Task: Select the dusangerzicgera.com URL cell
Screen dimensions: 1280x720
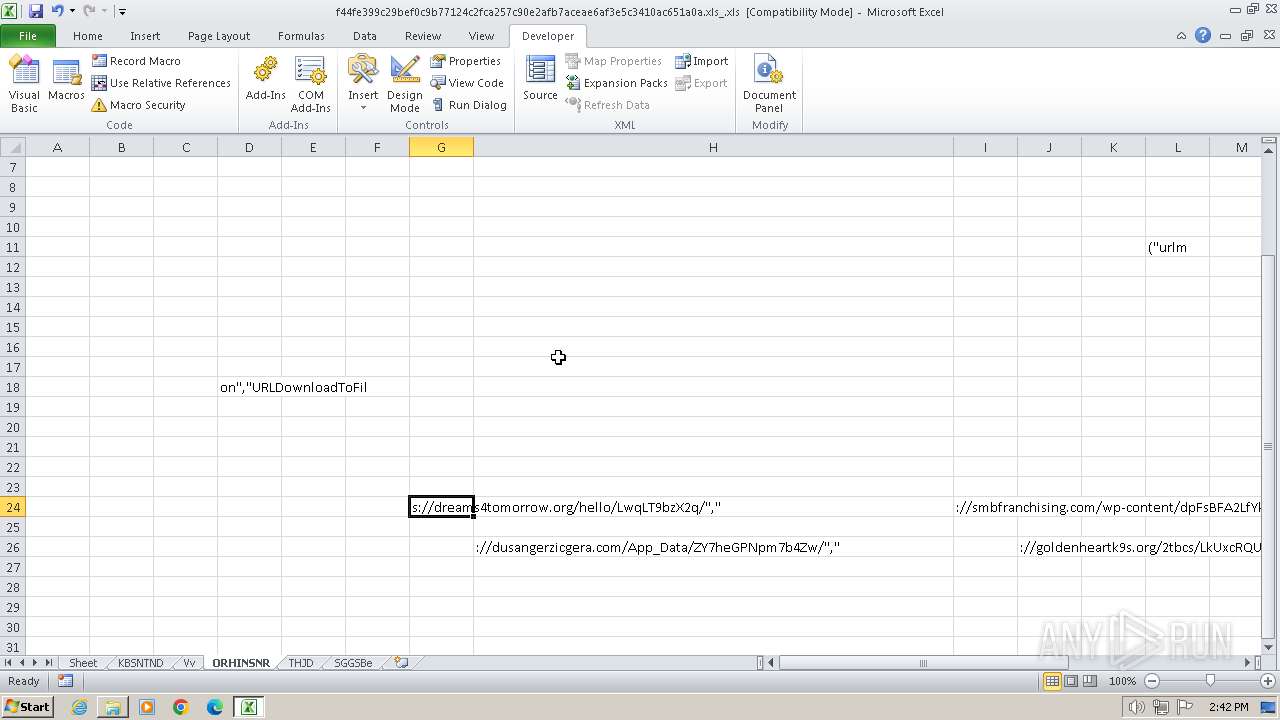Action: tap(713, 547)
